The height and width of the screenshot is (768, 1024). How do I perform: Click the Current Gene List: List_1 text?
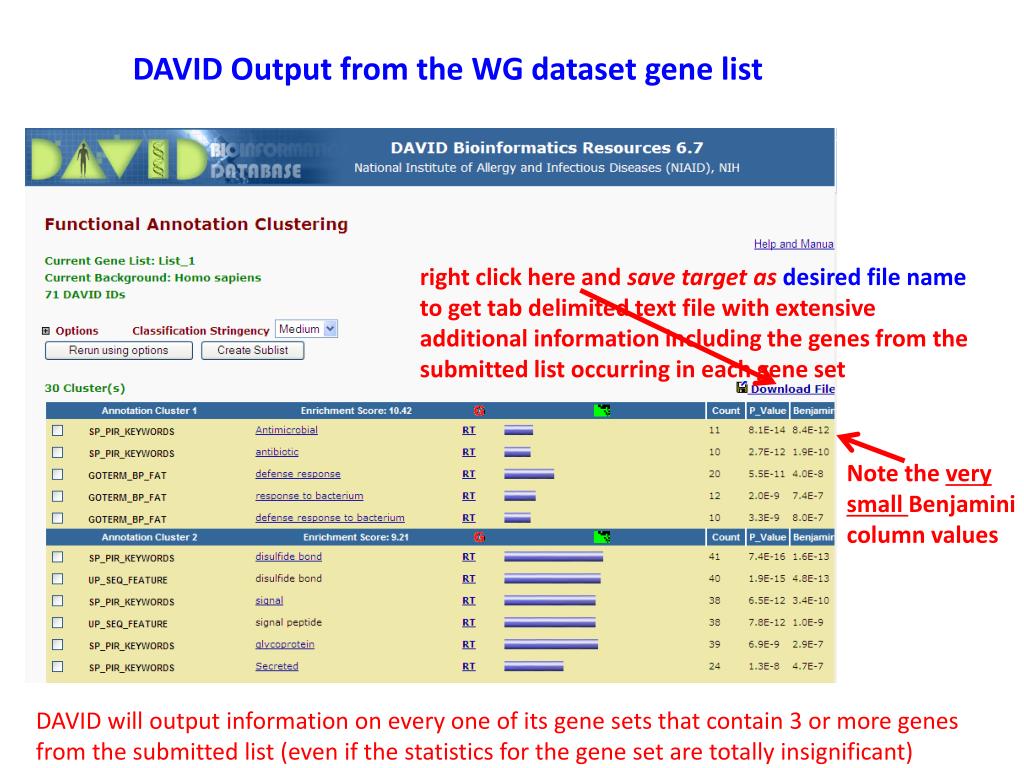tap(120, 261)
